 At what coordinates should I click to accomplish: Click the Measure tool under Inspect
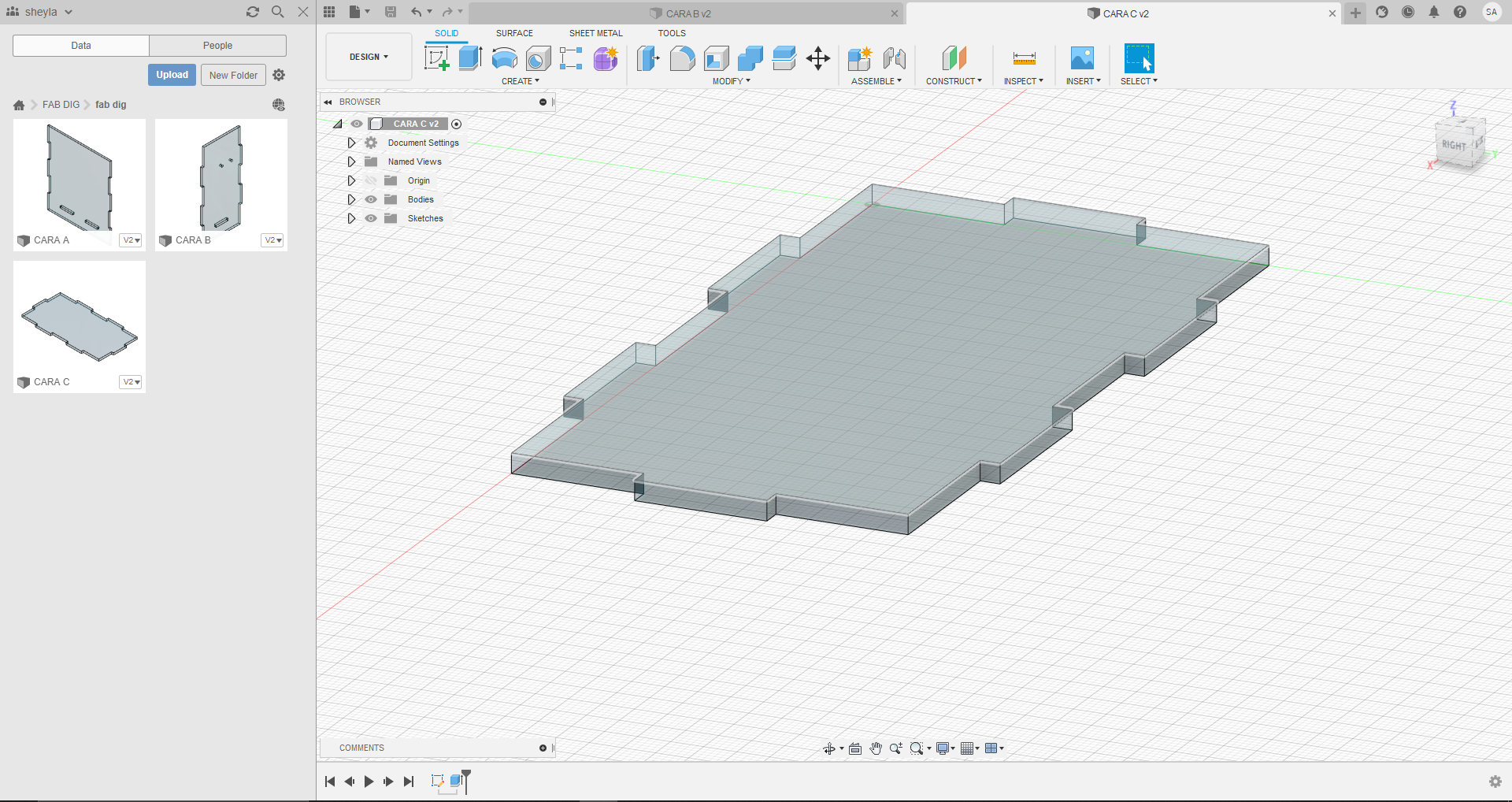(x=1024, y=58)
